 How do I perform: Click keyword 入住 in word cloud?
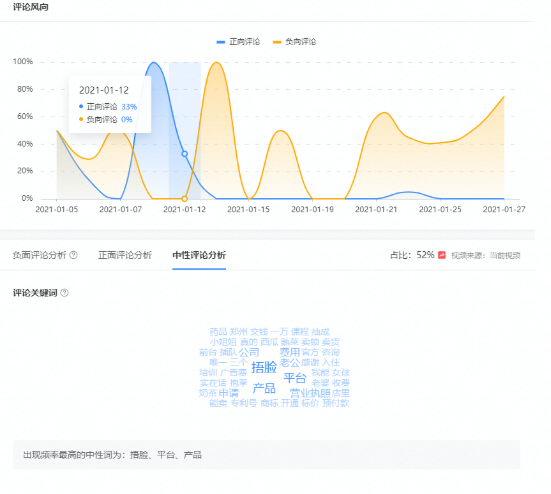click(331, 362)
